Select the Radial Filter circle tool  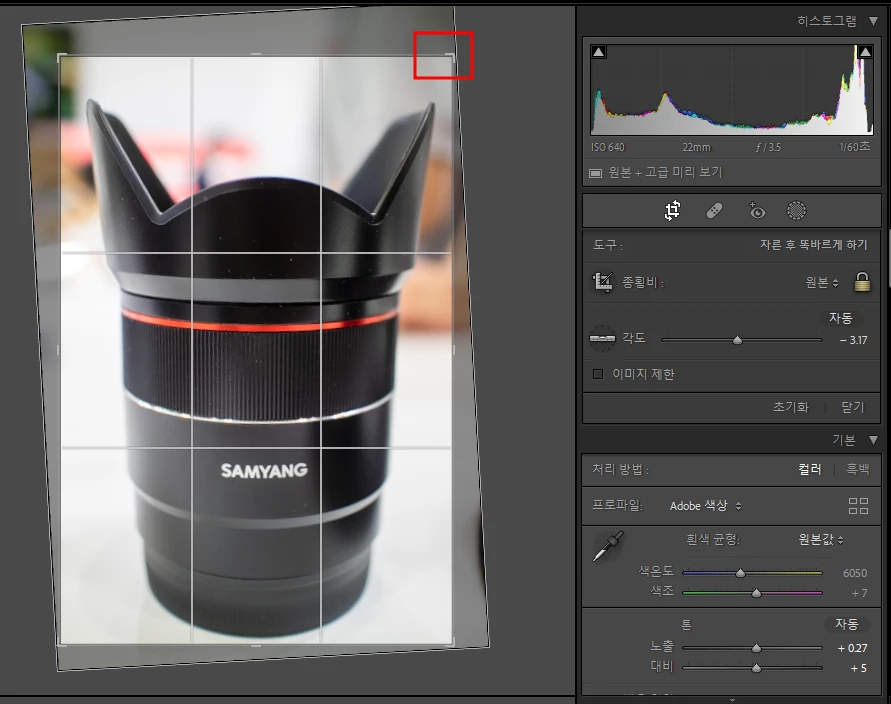[796, 211]
